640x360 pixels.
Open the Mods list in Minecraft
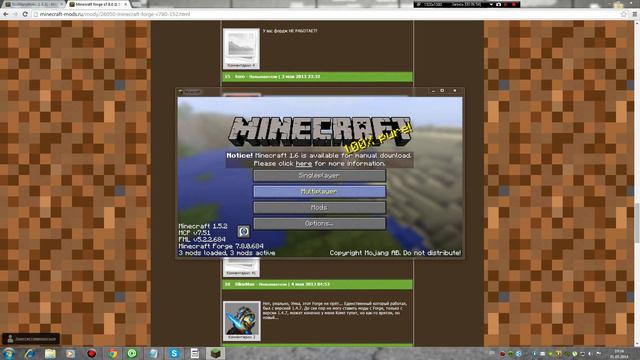pos(319,207)
